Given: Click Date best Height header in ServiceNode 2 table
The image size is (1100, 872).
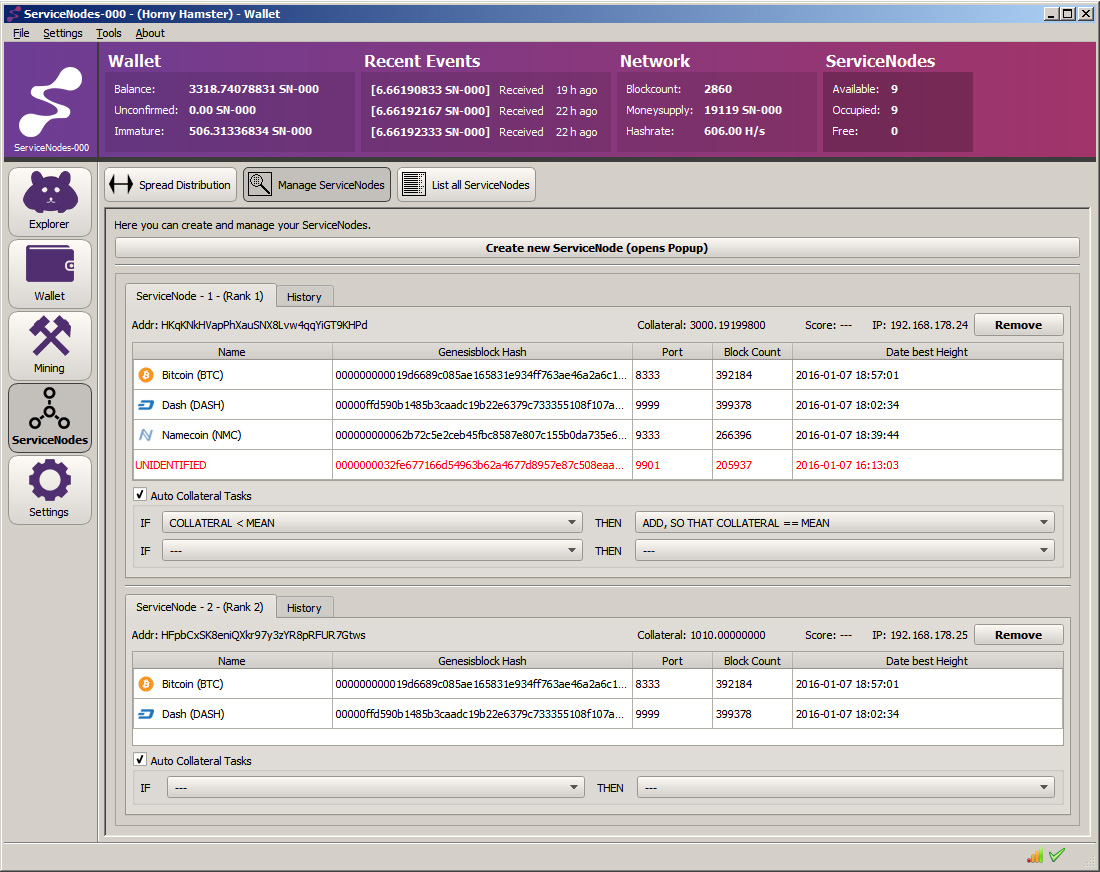Looking at the screenshot, I should click(x=927, y=661).
